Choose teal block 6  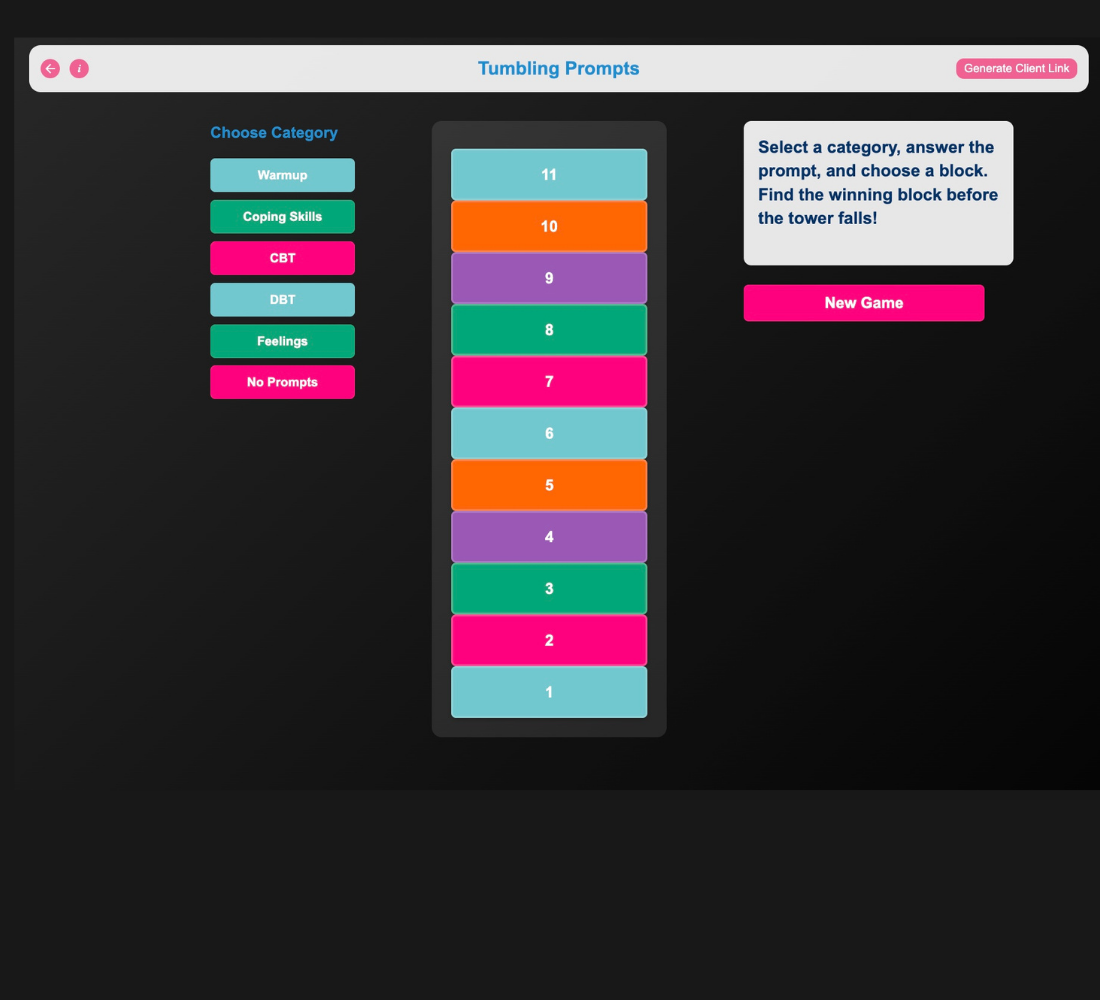[x=549, y=434]
